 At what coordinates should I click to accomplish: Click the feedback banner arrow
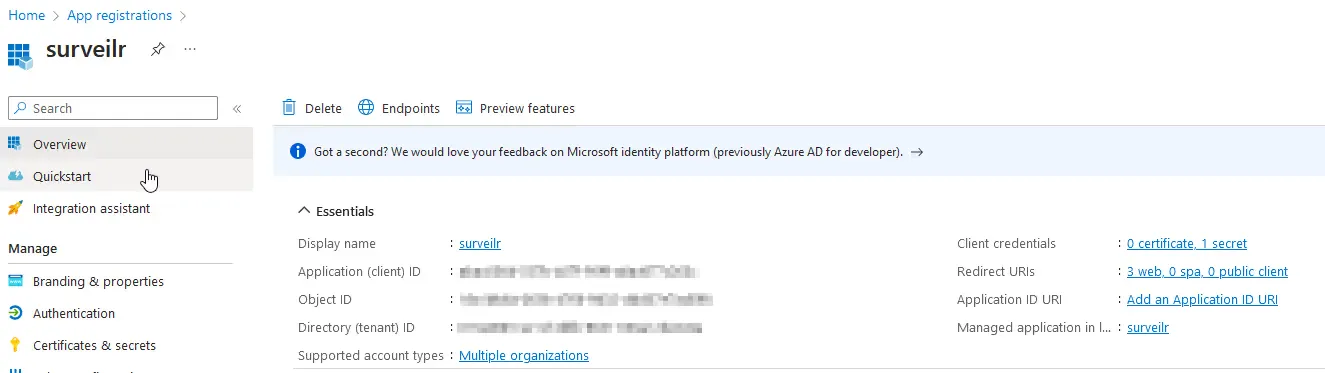[x=917, y=152]
